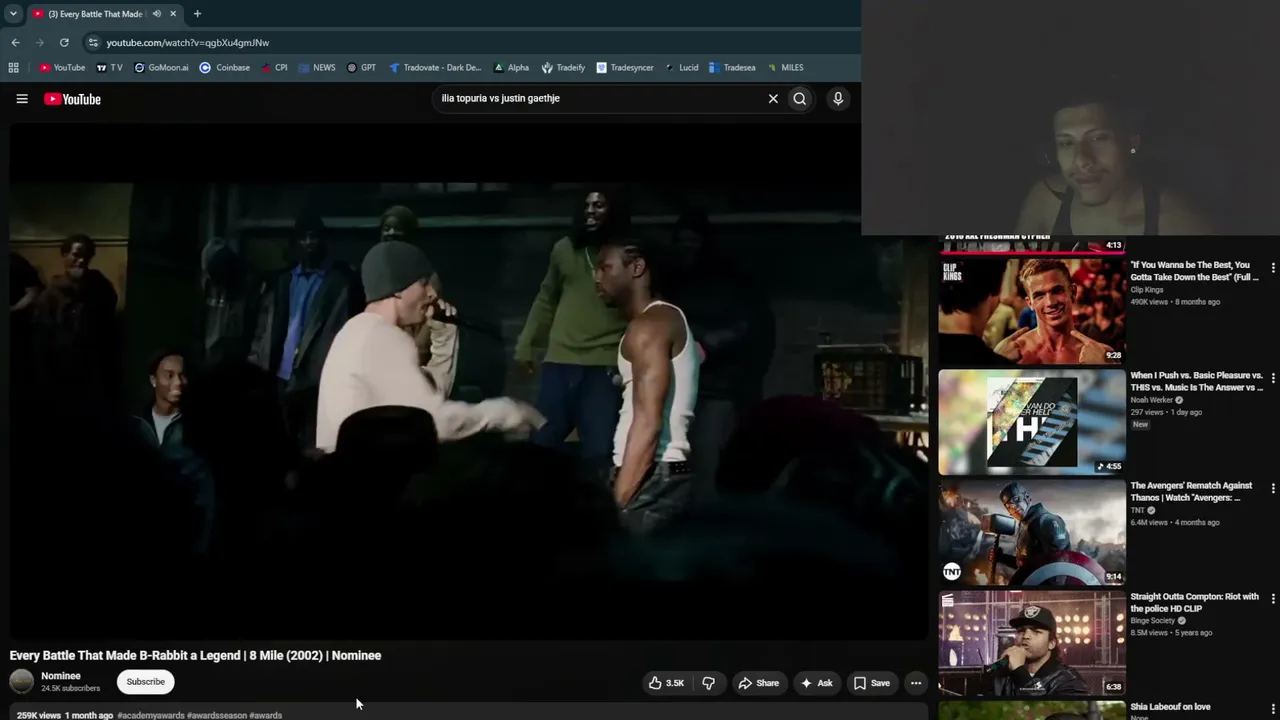Open options menu for Noah Werker video

pos(1273,378)
